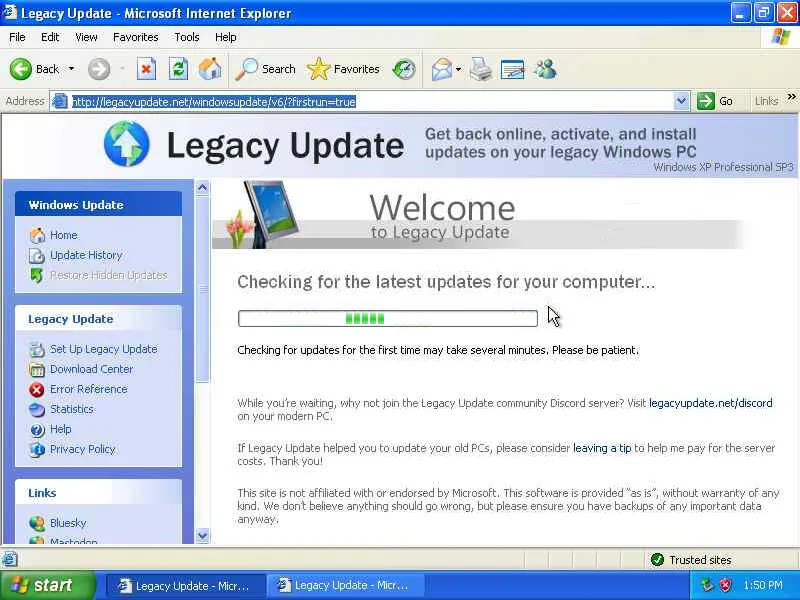
Task: Click the Windows flag logo in menu bar
Action: click(781, 37)
